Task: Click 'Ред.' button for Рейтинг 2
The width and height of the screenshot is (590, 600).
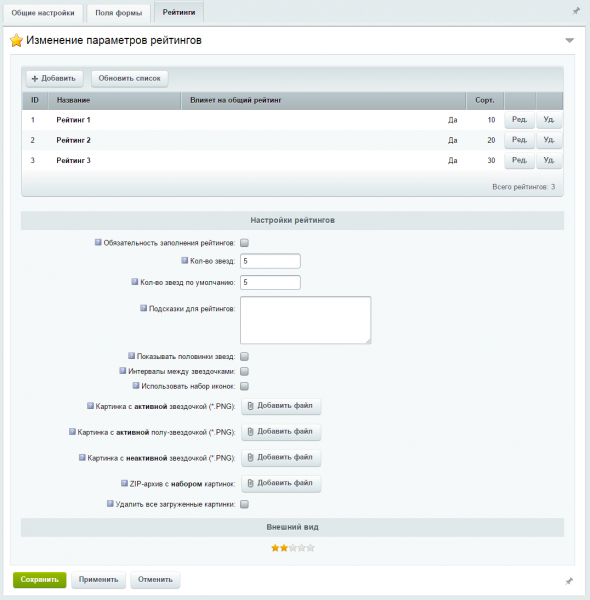Action: 519,140
